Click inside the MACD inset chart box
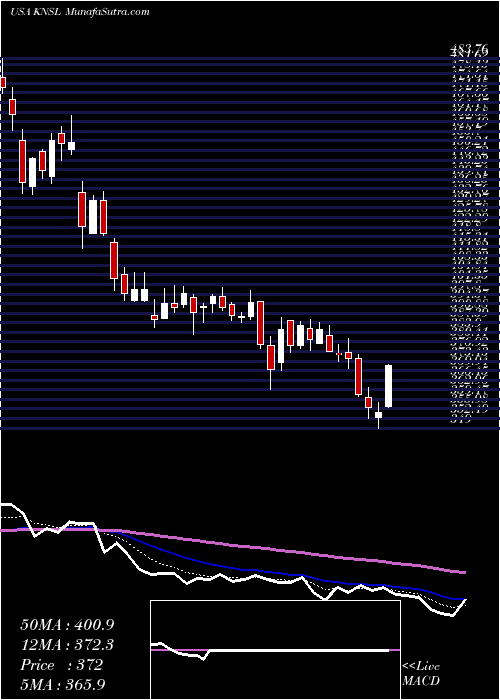This screenshot has width=500, height=700. 275,650
